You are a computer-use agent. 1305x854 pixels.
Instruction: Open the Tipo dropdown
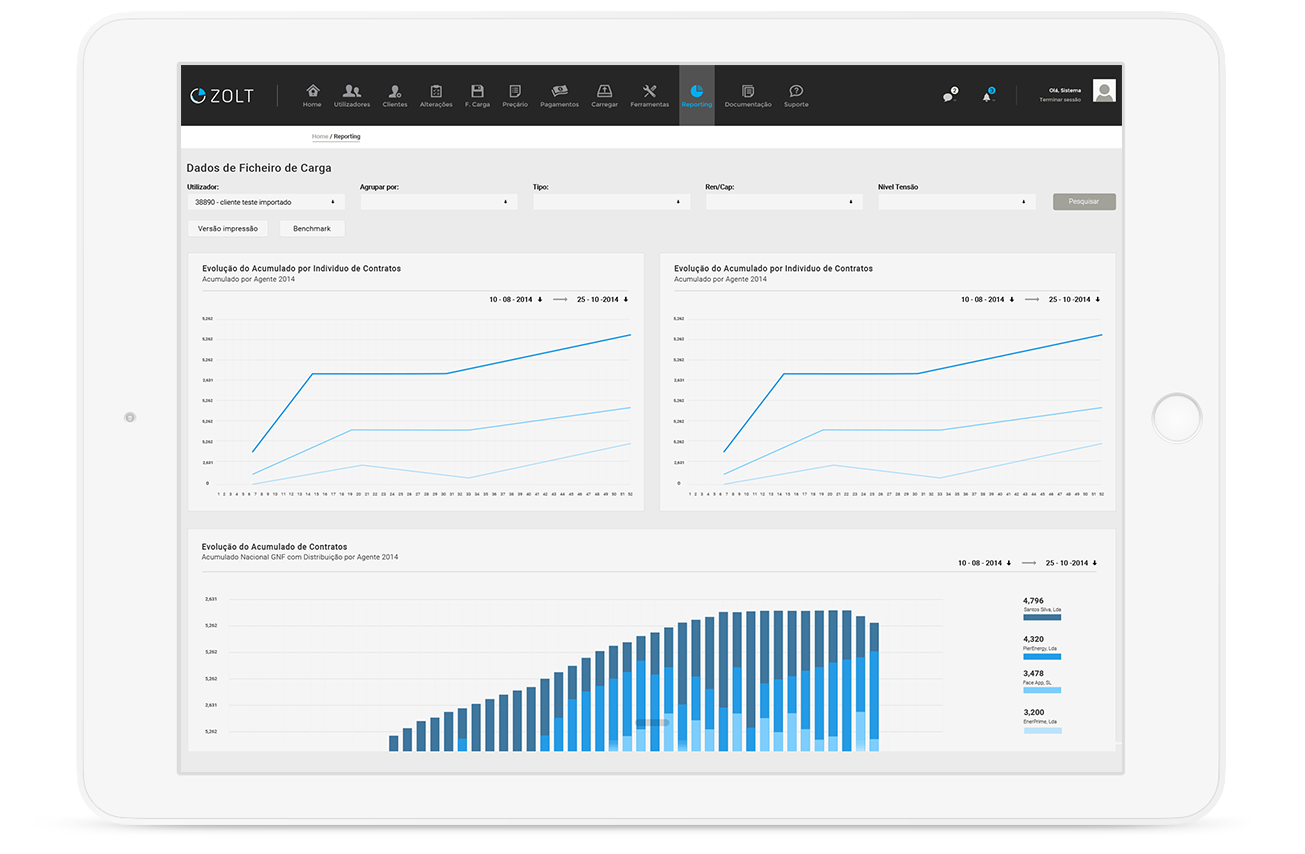coord(612,202)
